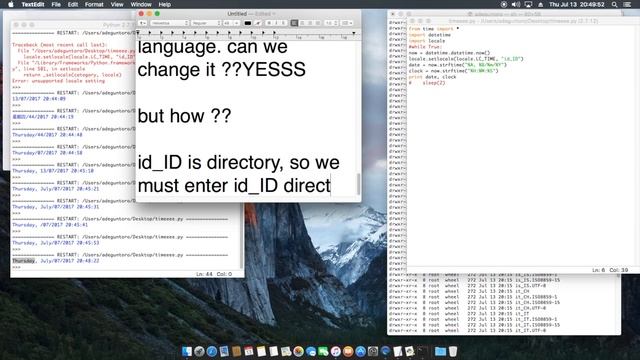
Task: Click the AirPlay display icon in menu bar
Action: [x=528, y=4]
